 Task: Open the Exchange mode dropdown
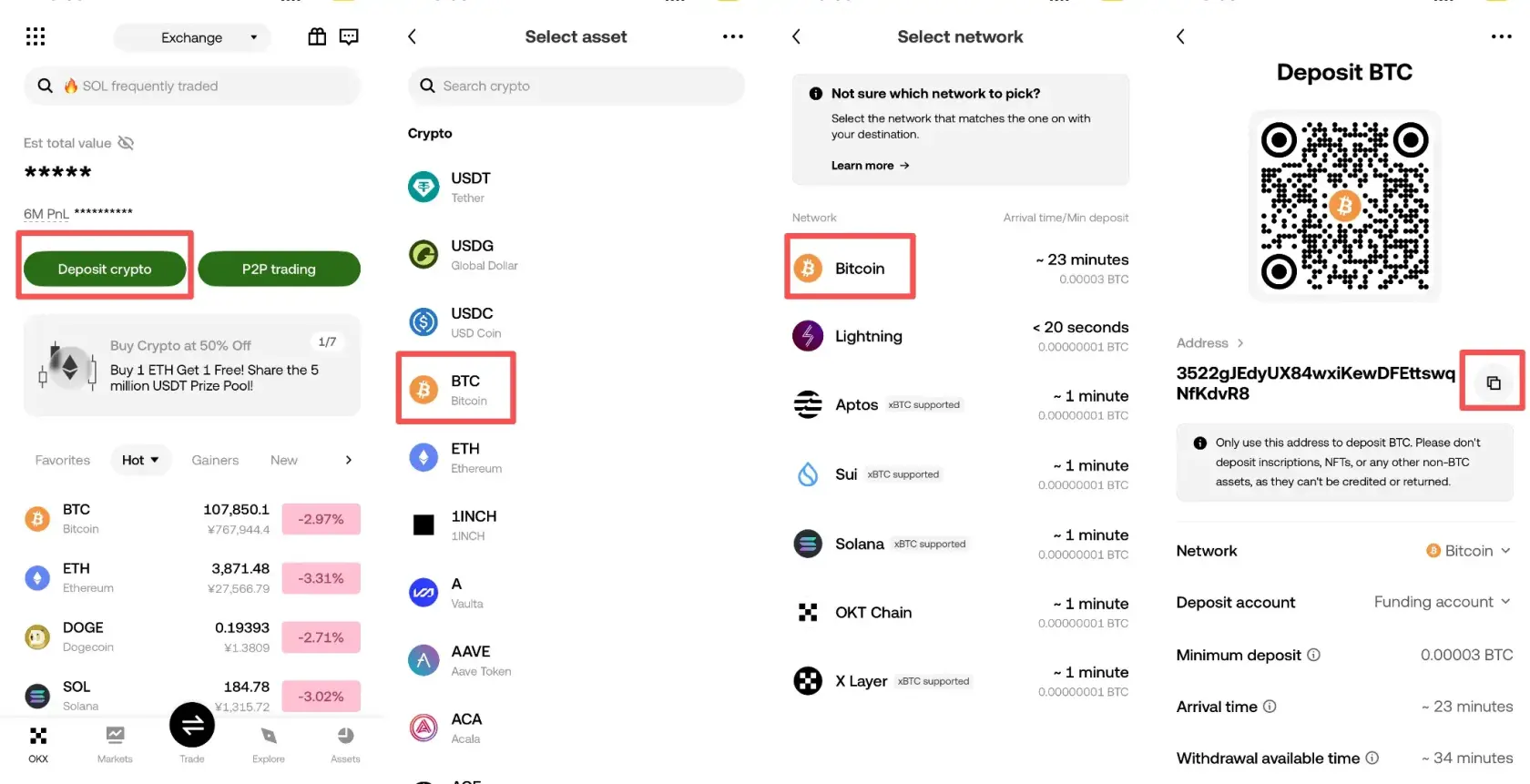[192, 37]
